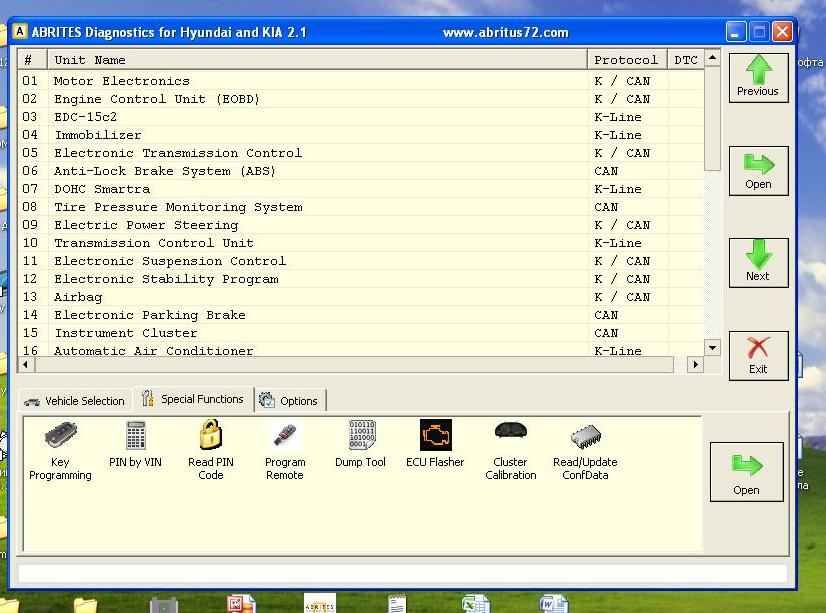
Task: Open the Dump Tool icon
Action: (360, 445)
